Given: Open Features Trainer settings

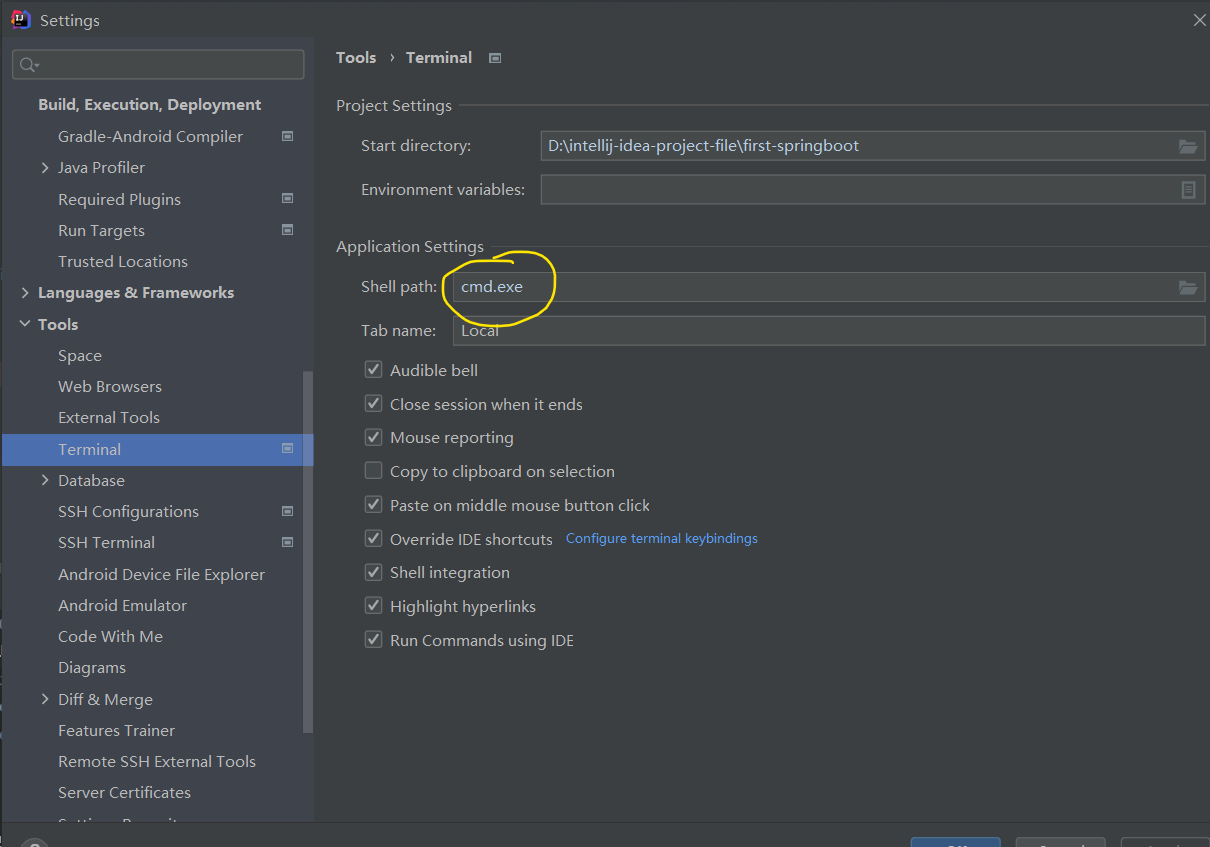Looking at the screenshot, I should [x=116, y=730].
